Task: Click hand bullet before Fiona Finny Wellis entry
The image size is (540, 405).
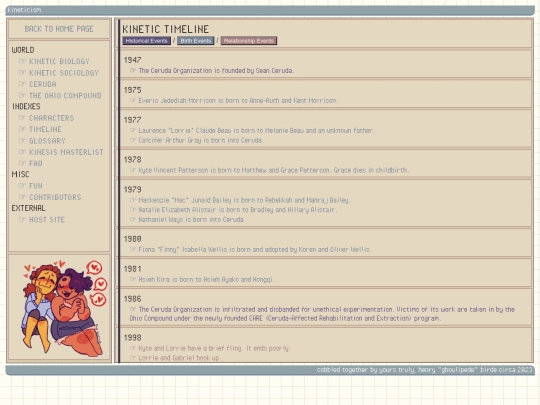Action: click(x=133, y=249)
